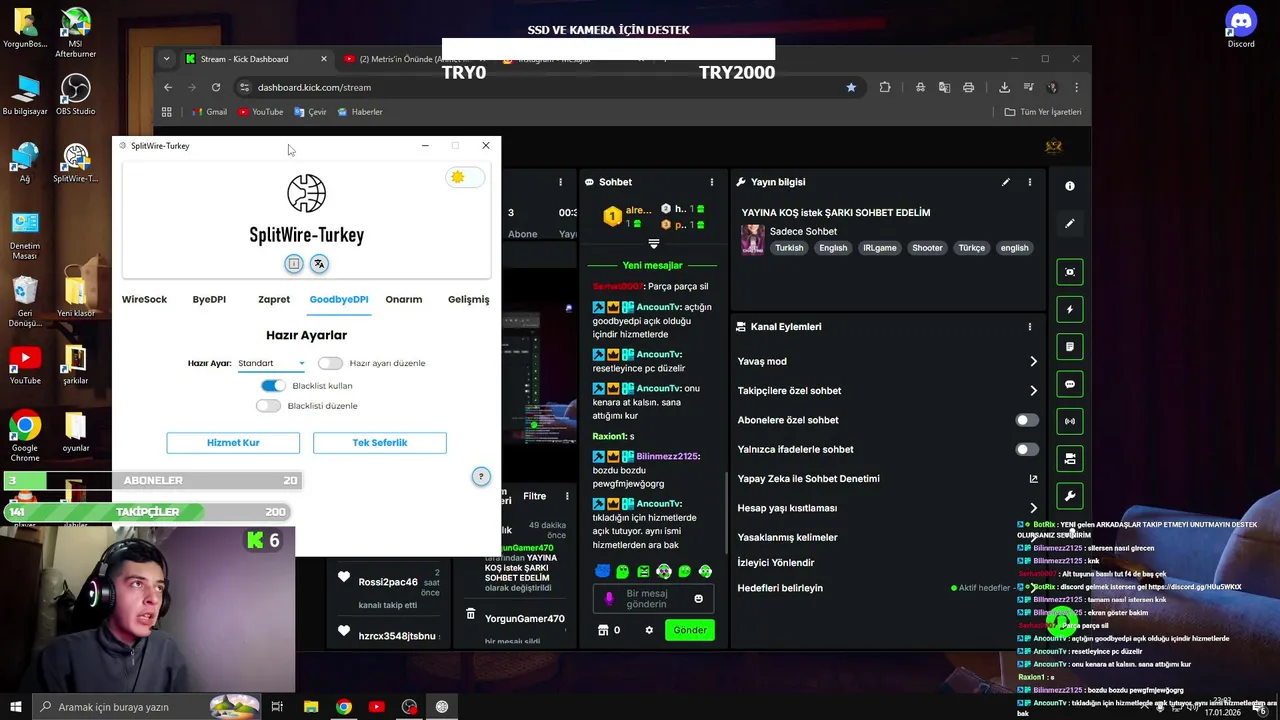Viewport: 1280px width, 720px height.
Task: Open the Gelişmiş tab
Action: (x=468, y=299)
